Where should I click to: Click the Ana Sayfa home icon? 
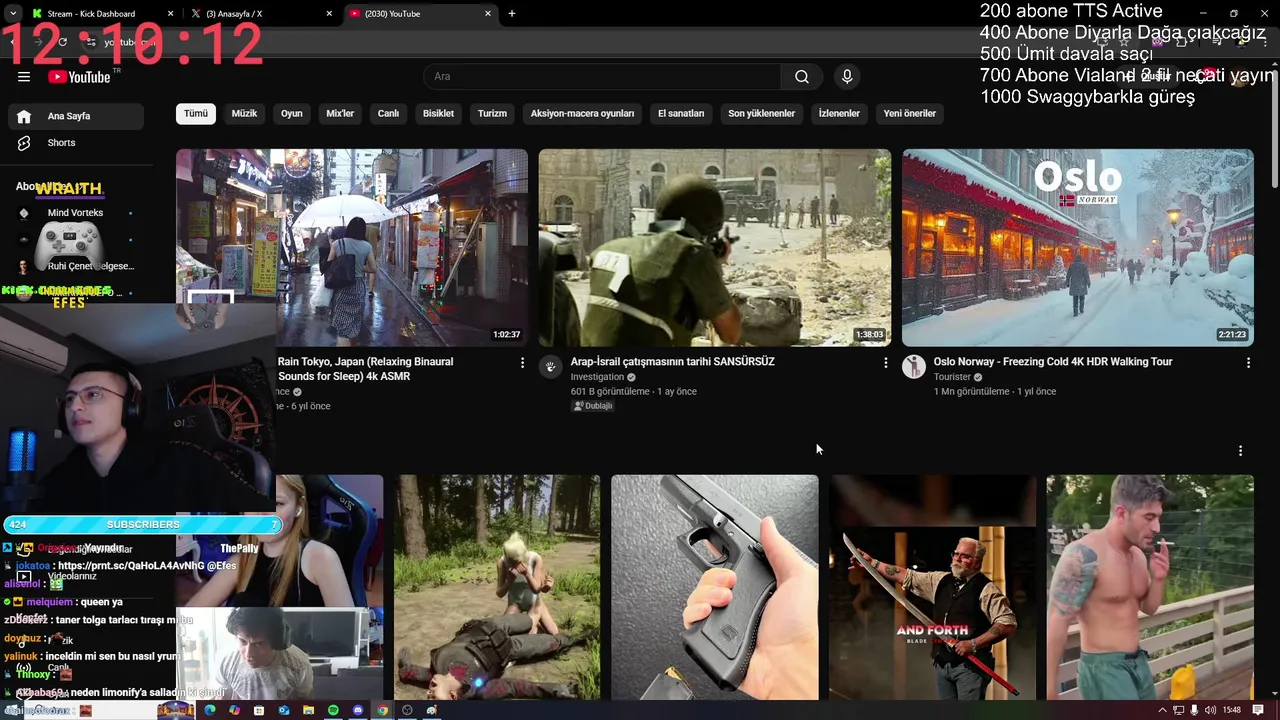[x=24, y=116]
